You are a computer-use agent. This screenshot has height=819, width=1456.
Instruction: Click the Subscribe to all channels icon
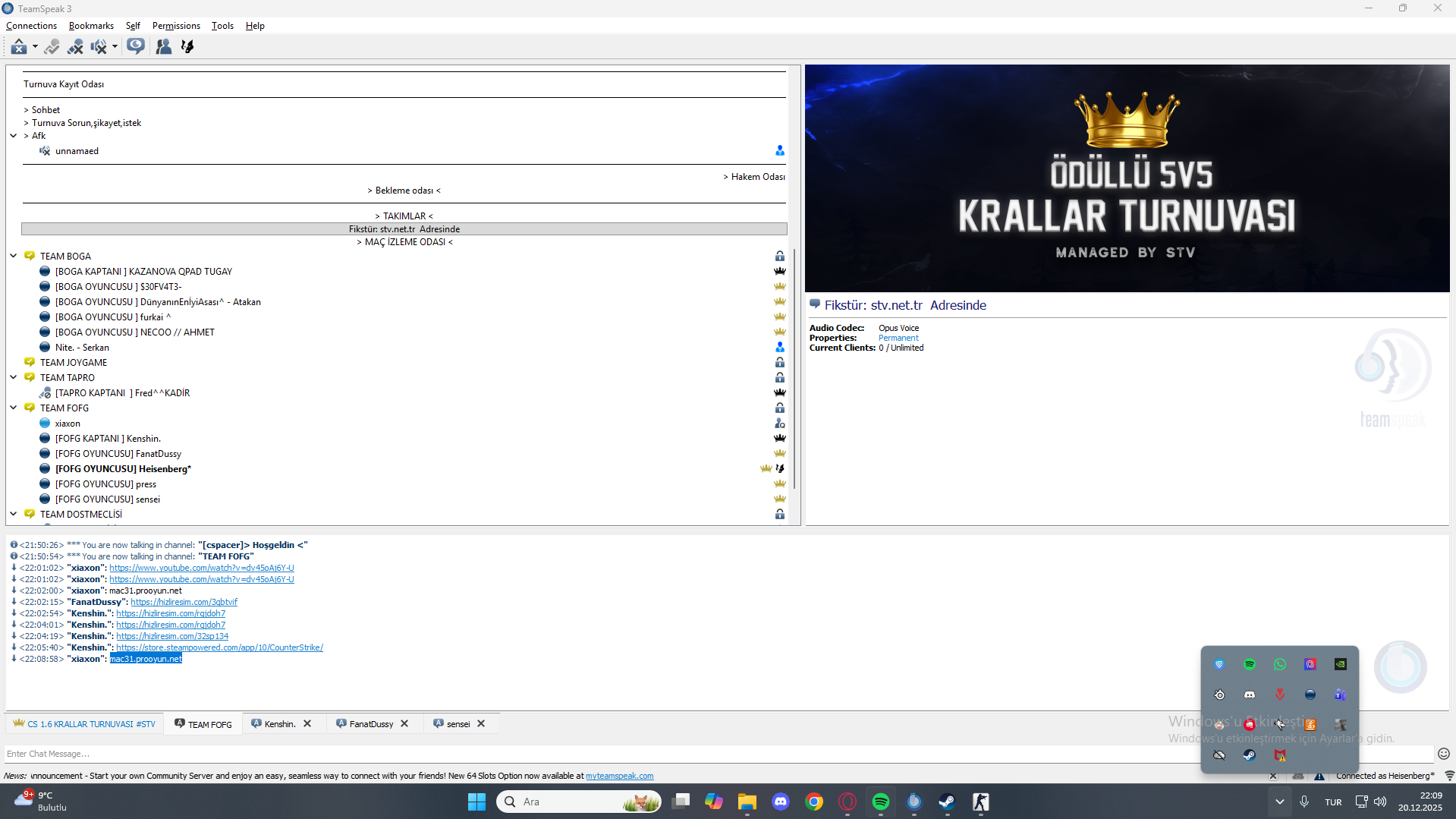(136, 47)
